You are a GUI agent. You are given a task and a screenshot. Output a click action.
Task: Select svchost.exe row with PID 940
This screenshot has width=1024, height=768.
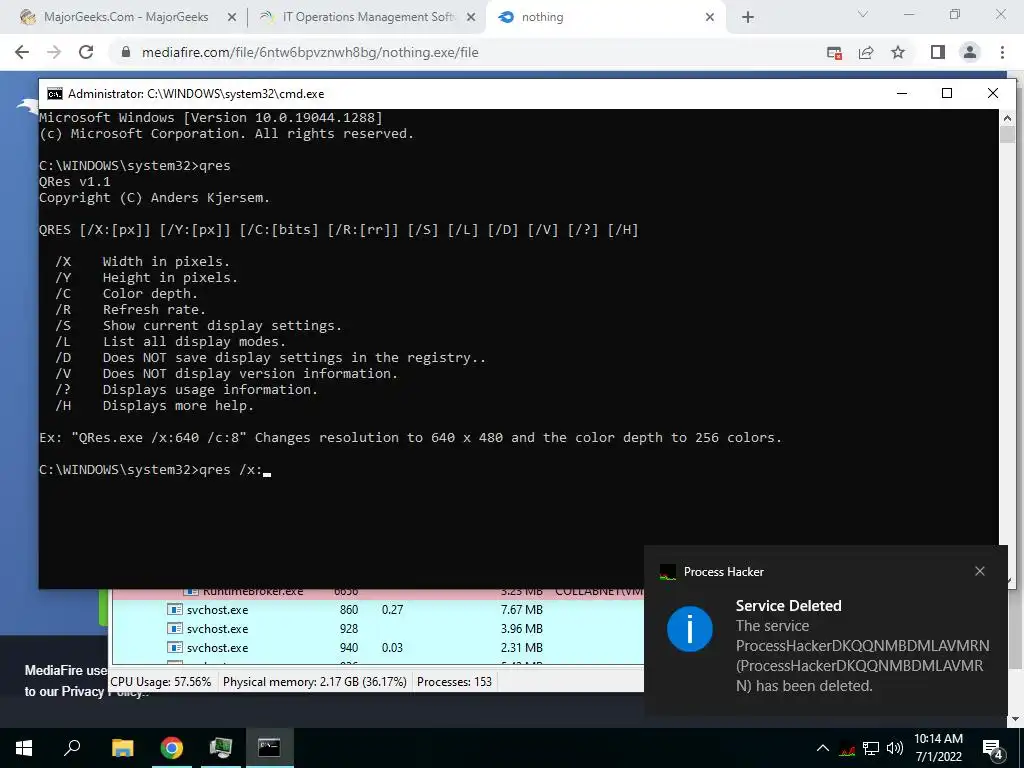coord(377,648)
